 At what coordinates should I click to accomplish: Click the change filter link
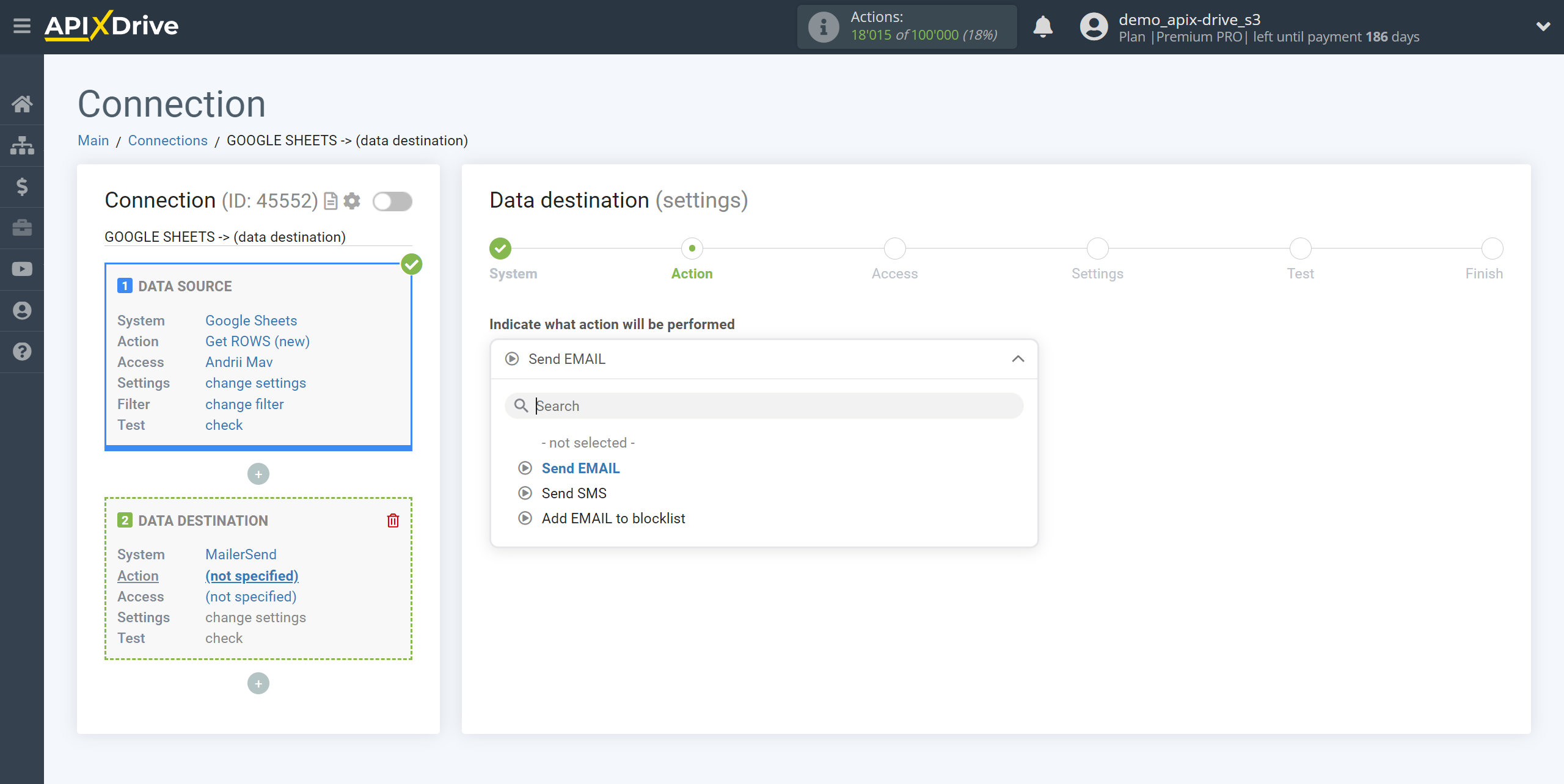[245, 404]
